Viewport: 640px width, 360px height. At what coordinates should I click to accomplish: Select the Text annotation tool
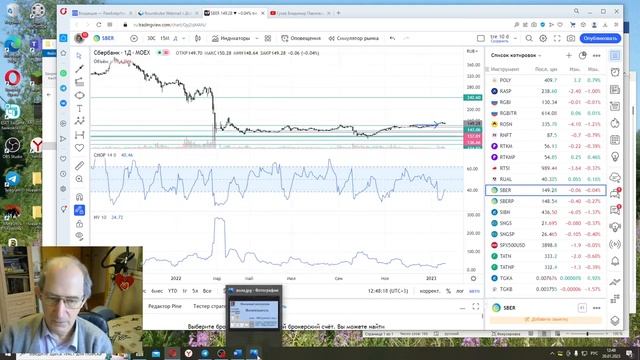[80, 109]
